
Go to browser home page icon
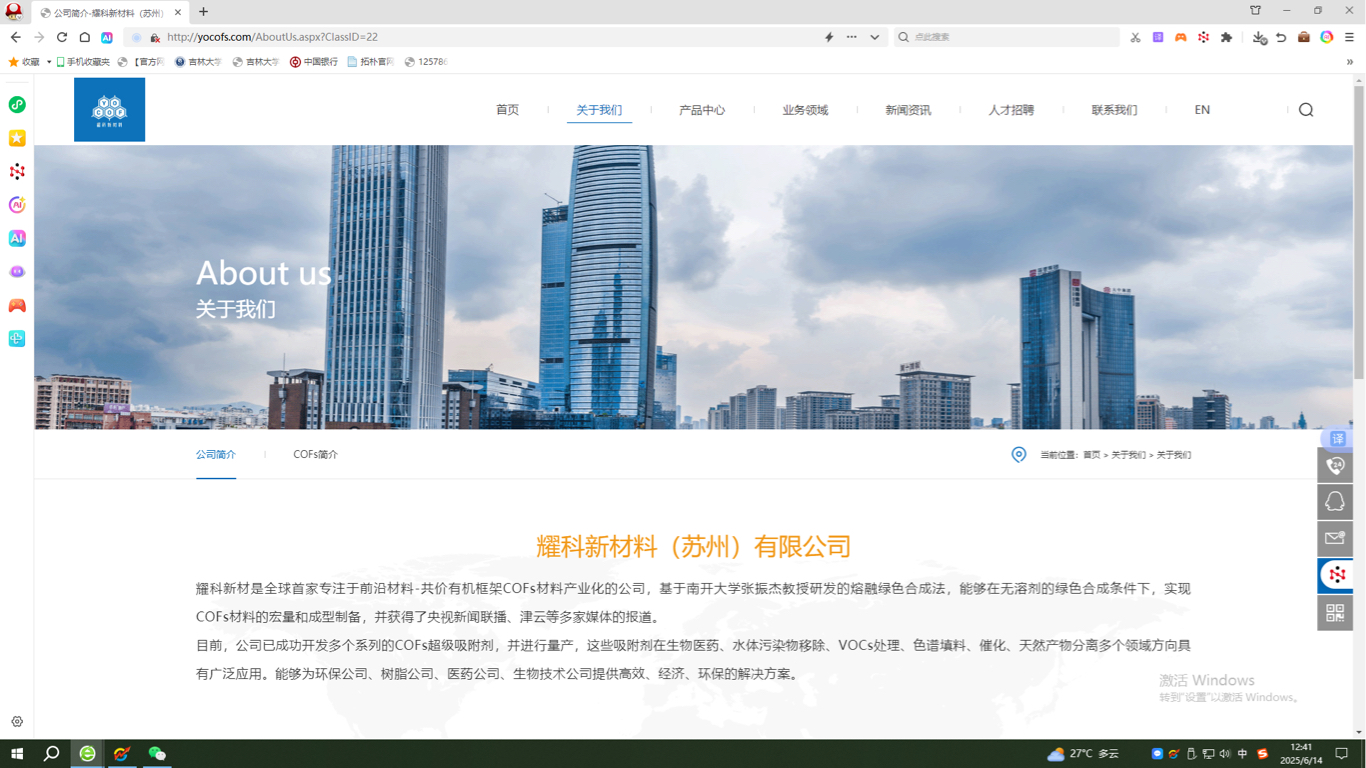85,37
